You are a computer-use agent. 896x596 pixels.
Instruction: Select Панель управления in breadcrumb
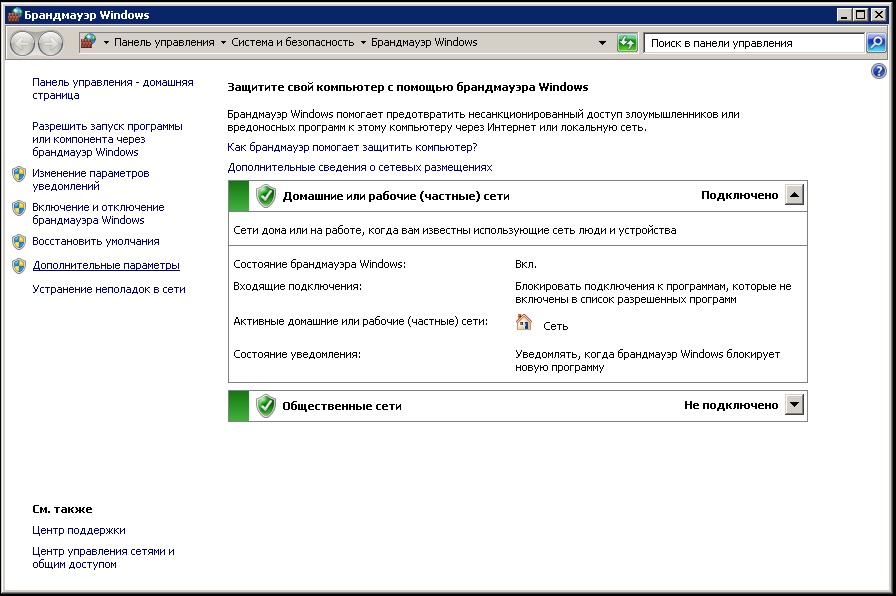click(164, 42)
